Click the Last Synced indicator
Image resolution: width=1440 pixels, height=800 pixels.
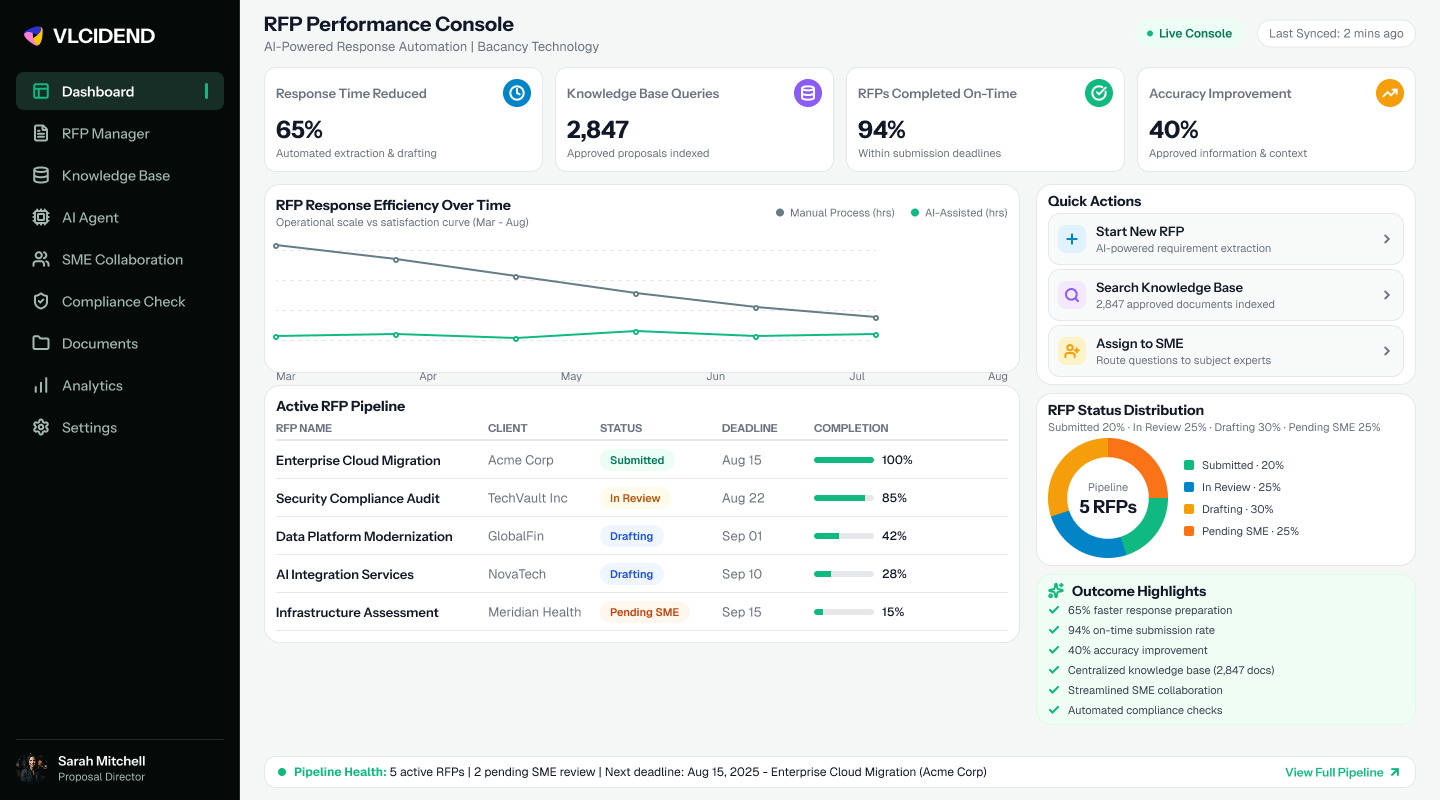[1336, 33]
